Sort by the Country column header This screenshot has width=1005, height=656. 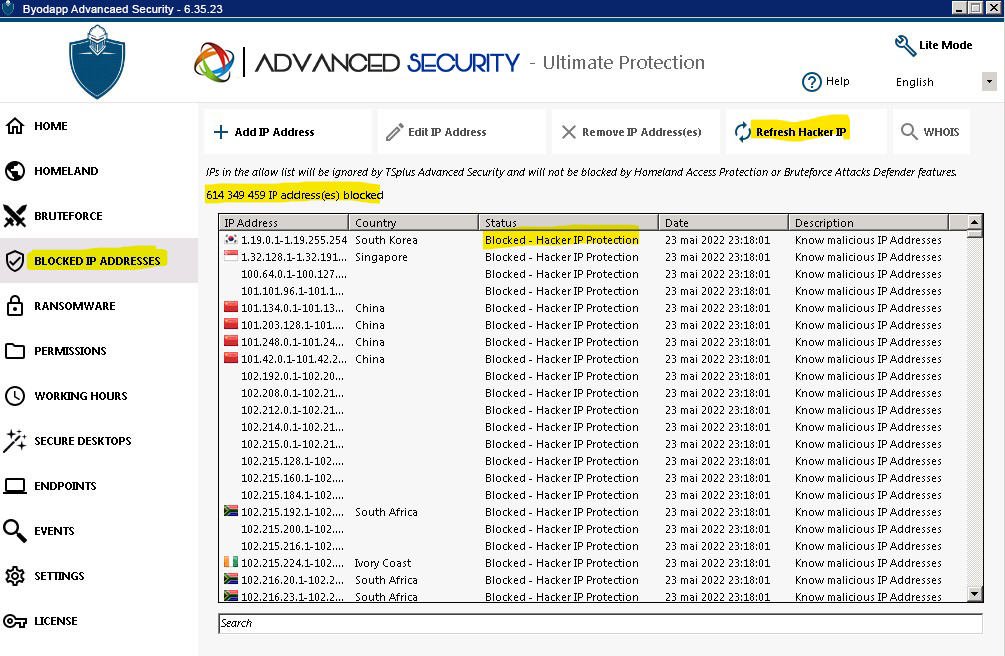tap(414, 223)
